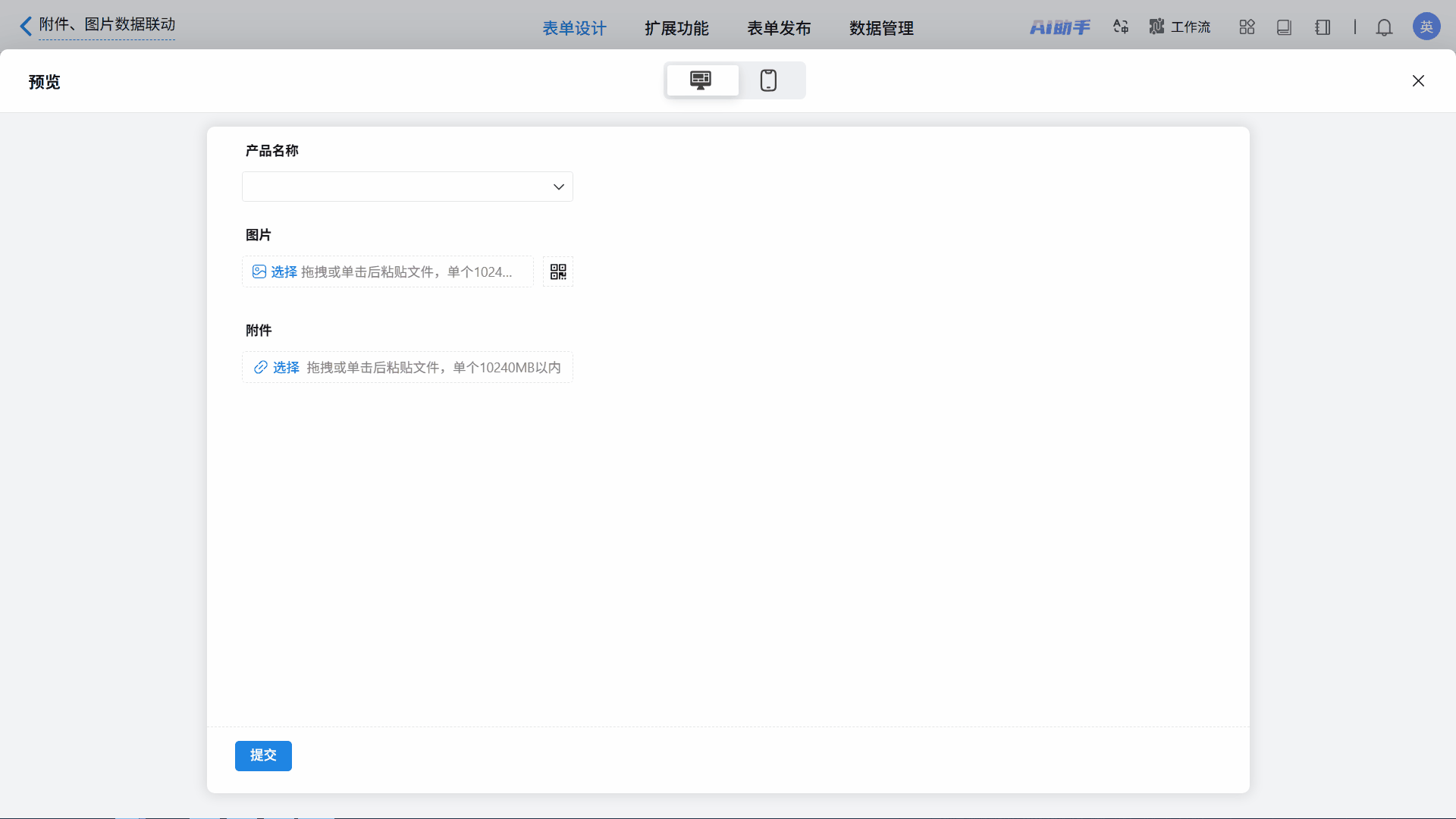Screen dimensions: 1456x819
Task: Click 选择 link in the 附件 field
Action: point(286,368)
